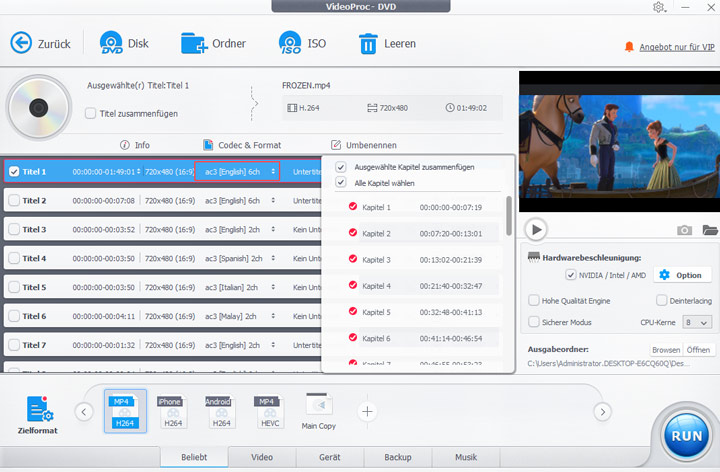The height and width of the screenshot is (472, 720).
Task: Take a snapshot with the camera icon
Action: (685, 230)
